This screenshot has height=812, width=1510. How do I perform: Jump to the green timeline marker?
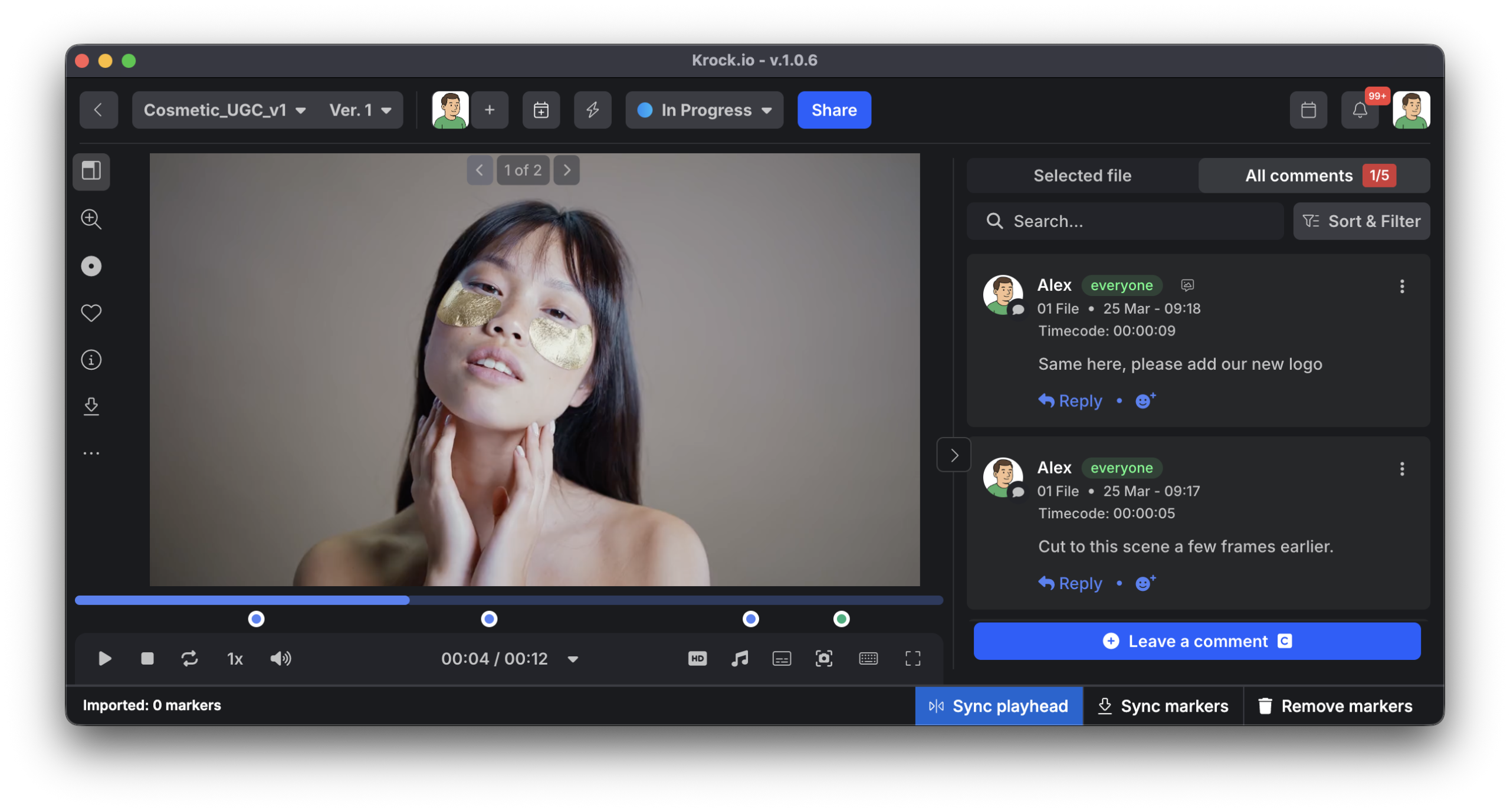[841, 619]
